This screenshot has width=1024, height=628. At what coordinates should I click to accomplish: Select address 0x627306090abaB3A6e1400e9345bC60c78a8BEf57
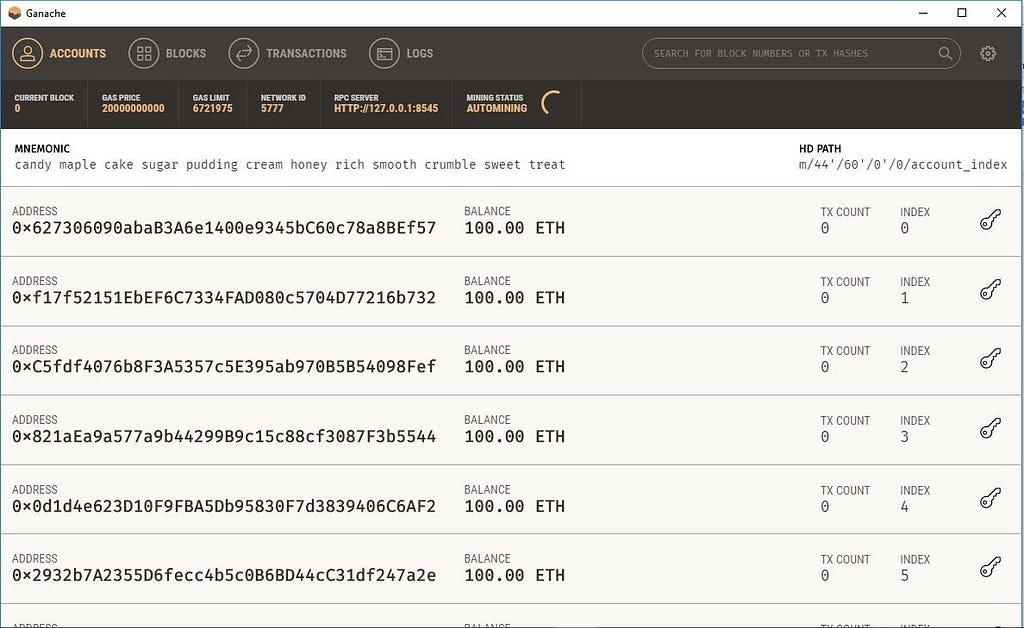[224, 228]
